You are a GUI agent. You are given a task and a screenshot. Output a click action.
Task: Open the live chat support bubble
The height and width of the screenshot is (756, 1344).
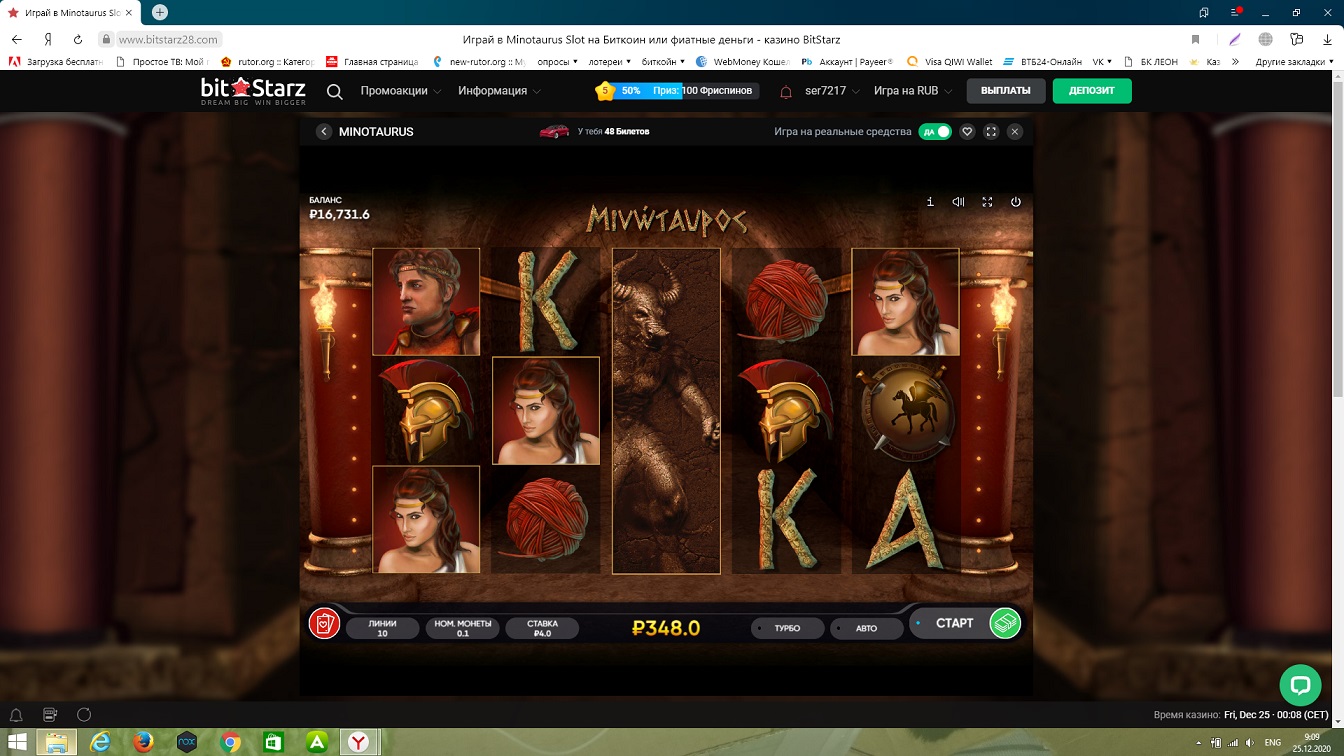tap(1300, 685)
